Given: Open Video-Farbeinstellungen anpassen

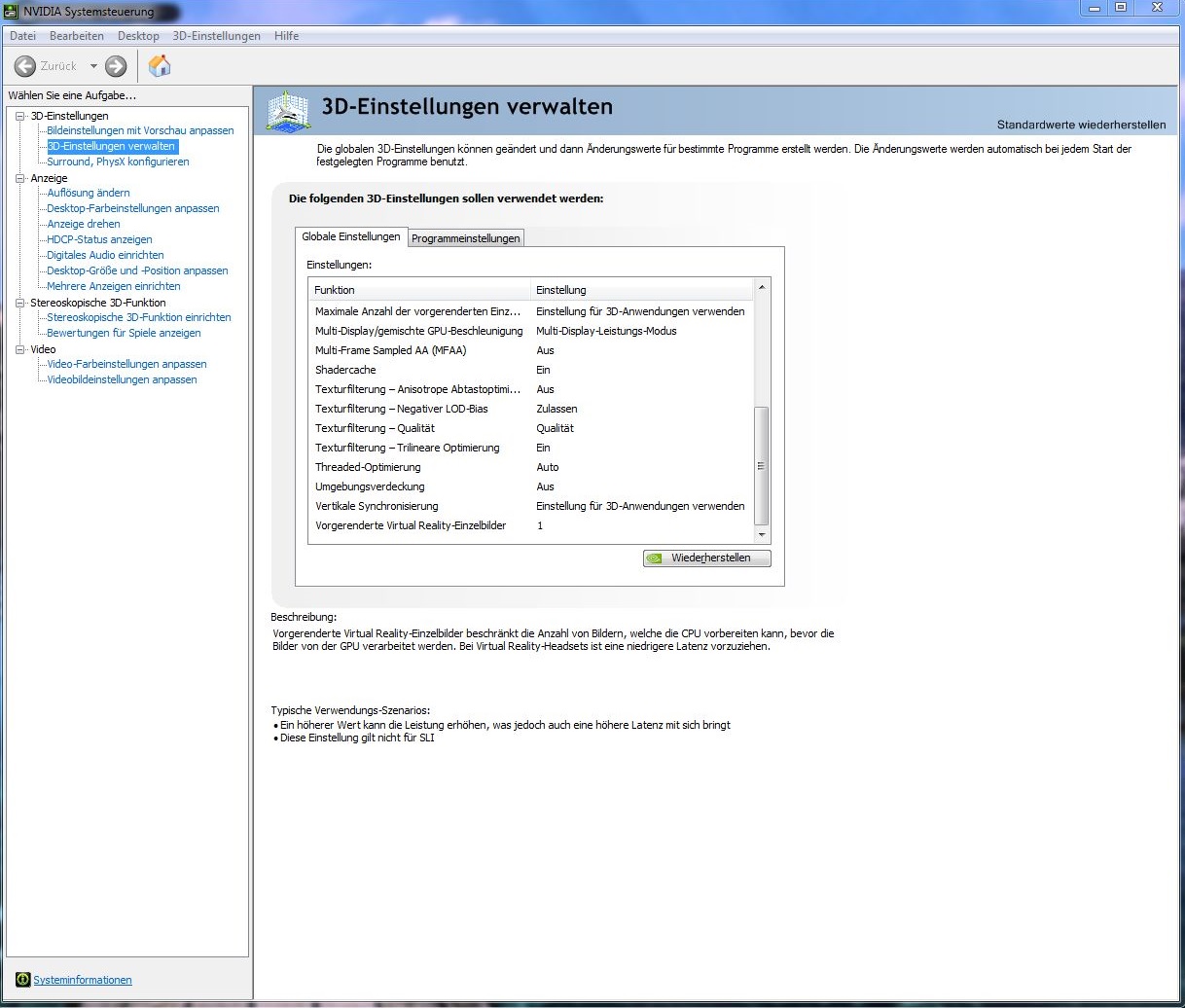Looking at the screenshot, I should coord(126,364).
